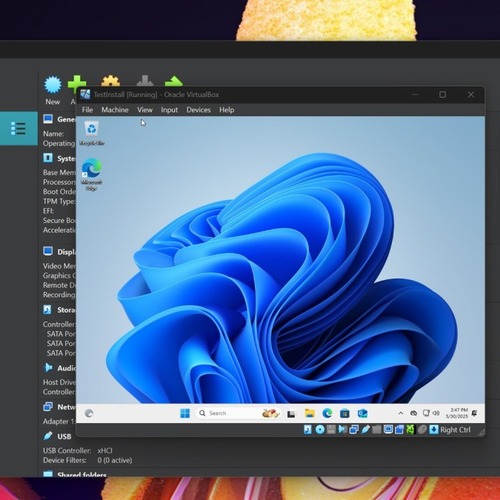Viewport: 500px width, 500px height.
Task: Open the View menu
Action: click(145, 110)
